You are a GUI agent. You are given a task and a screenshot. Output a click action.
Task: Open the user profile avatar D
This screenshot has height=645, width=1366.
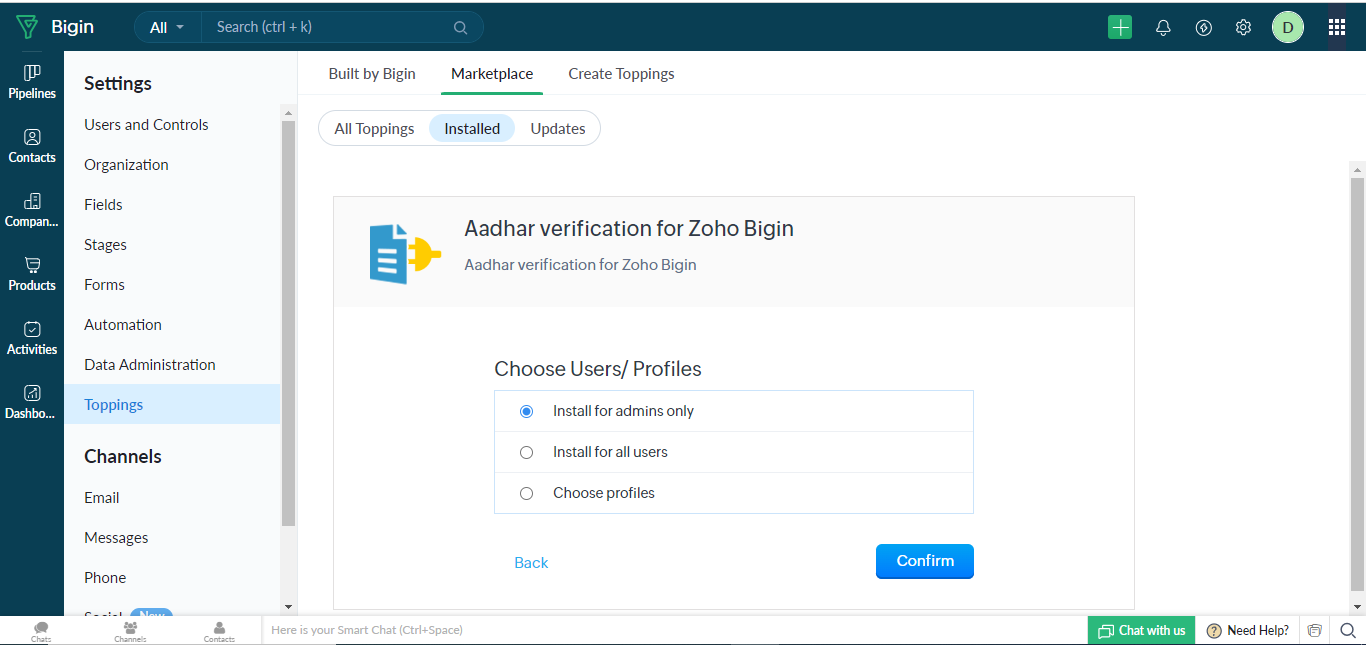coord(1288,28)
